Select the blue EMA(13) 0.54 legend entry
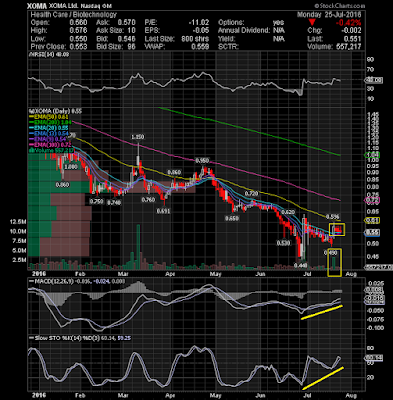 [x=49, y=134]
